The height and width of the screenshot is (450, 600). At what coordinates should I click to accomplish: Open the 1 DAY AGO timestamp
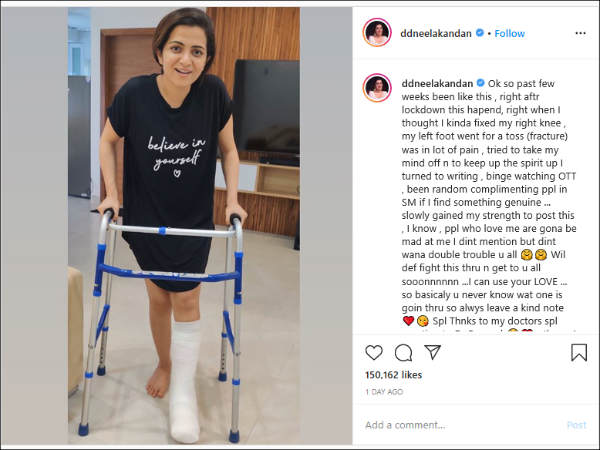click(x=384, y=392)
